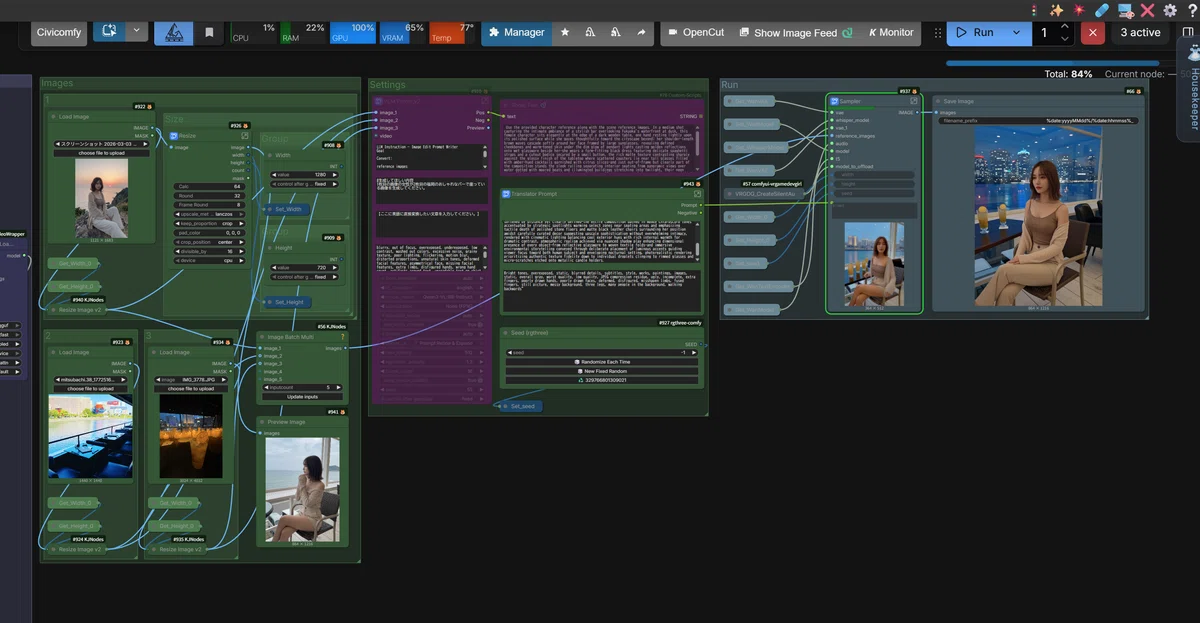1200x623 pixels.
Task: Click the question mark icon at top right
Action: tap(1191, 9)
